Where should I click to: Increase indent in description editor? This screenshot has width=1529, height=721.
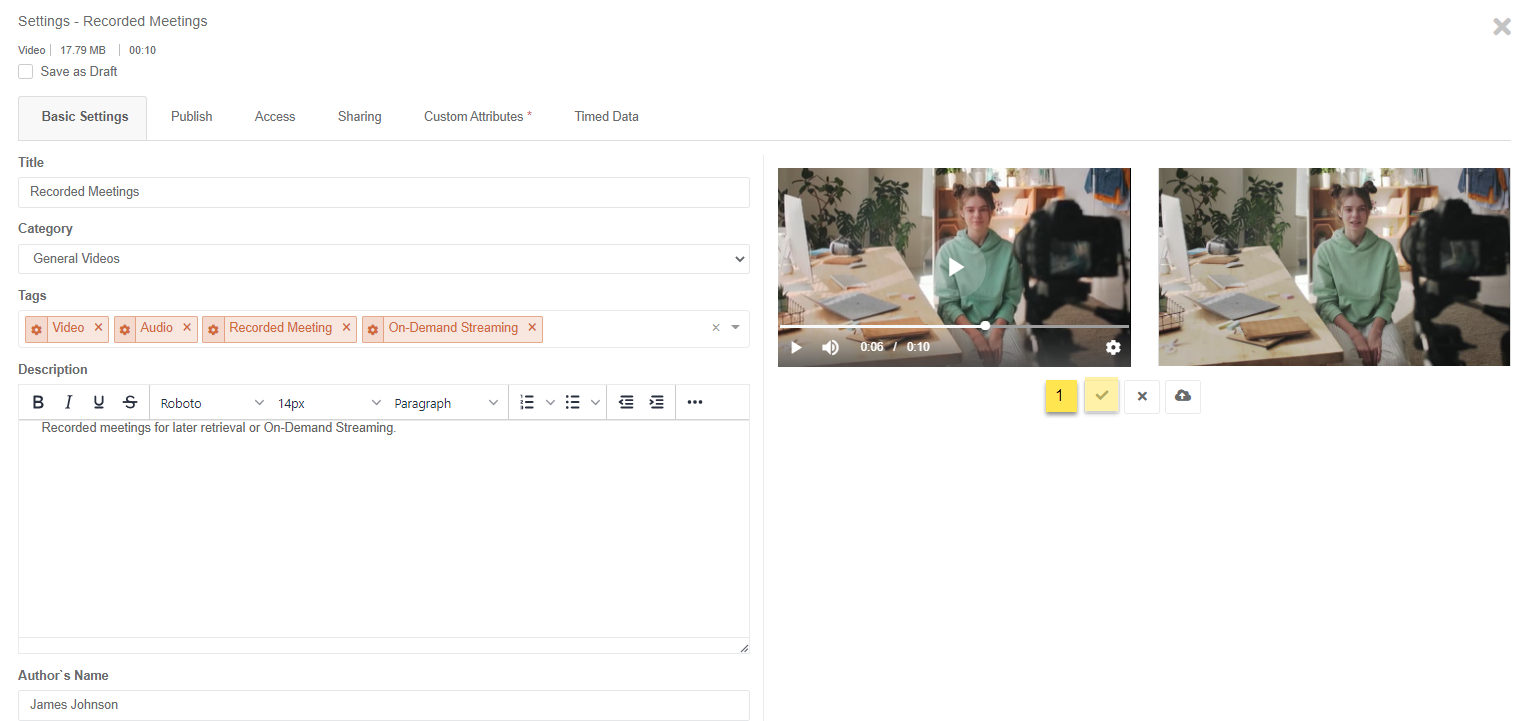(656, 403)
